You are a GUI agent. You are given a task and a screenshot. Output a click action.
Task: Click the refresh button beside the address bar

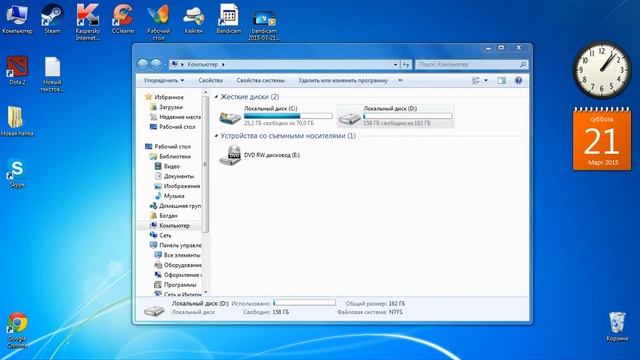406,64
